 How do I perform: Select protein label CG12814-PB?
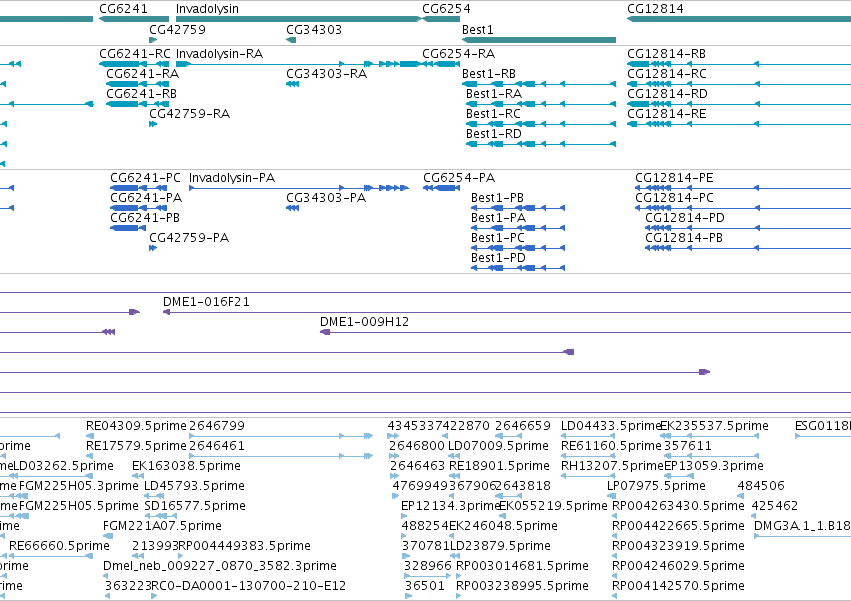(684, 238)
